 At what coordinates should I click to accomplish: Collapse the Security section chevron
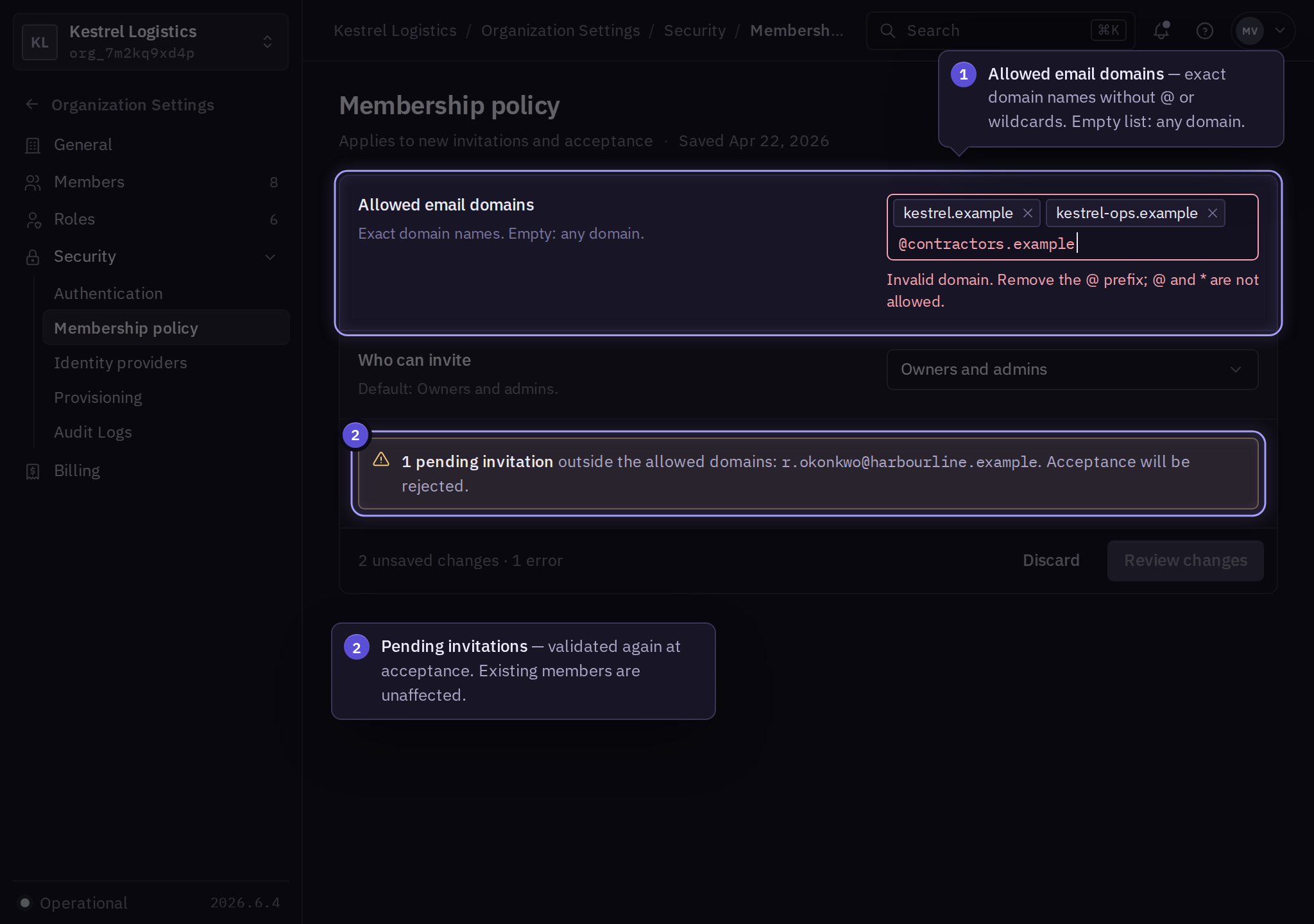click(270, 257)
